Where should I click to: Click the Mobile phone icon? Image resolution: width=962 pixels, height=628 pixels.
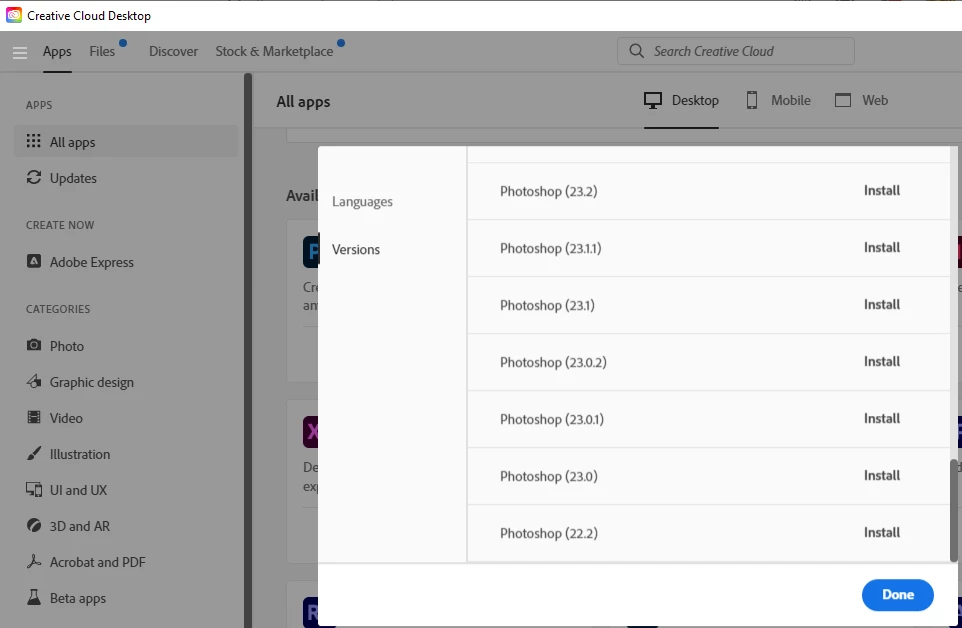pyautogui.click(x=752, y=100)
